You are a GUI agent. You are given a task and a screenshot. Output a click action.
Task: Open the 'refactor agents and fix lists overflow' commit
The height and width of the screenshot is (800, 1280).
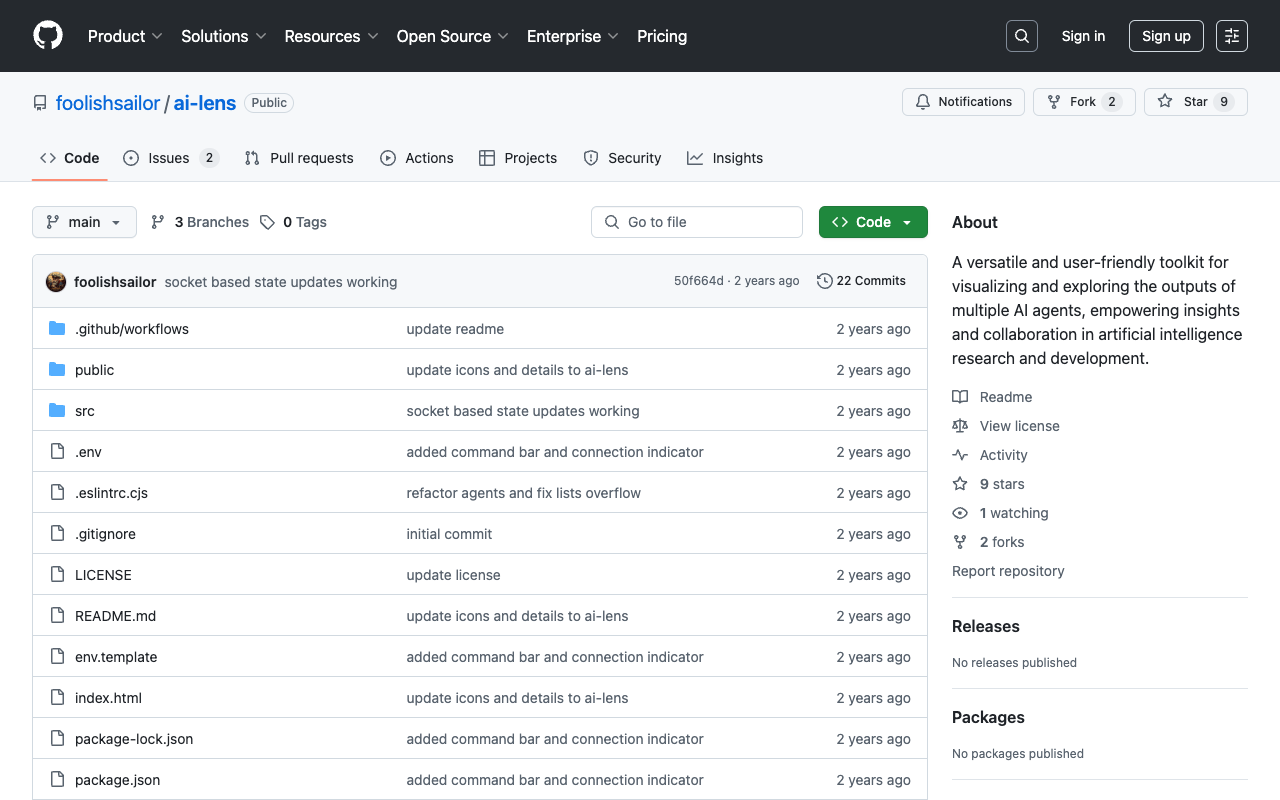click(x=523, y=493)
